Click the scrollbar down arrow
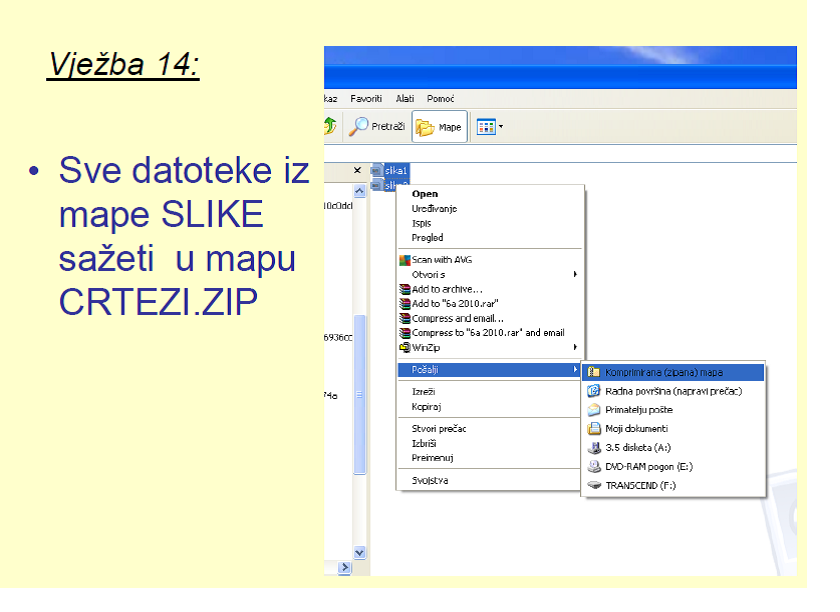This screenshot has height=612, width=840. coord(357,551)
